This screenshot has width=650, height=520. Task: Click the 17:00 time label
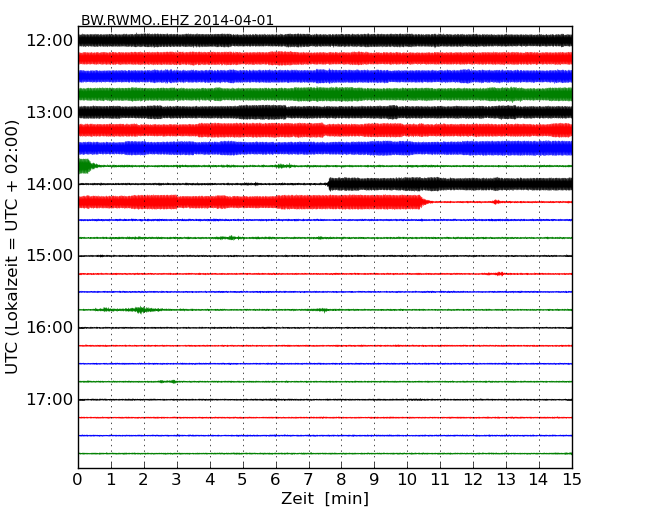[x=50, y=399]
